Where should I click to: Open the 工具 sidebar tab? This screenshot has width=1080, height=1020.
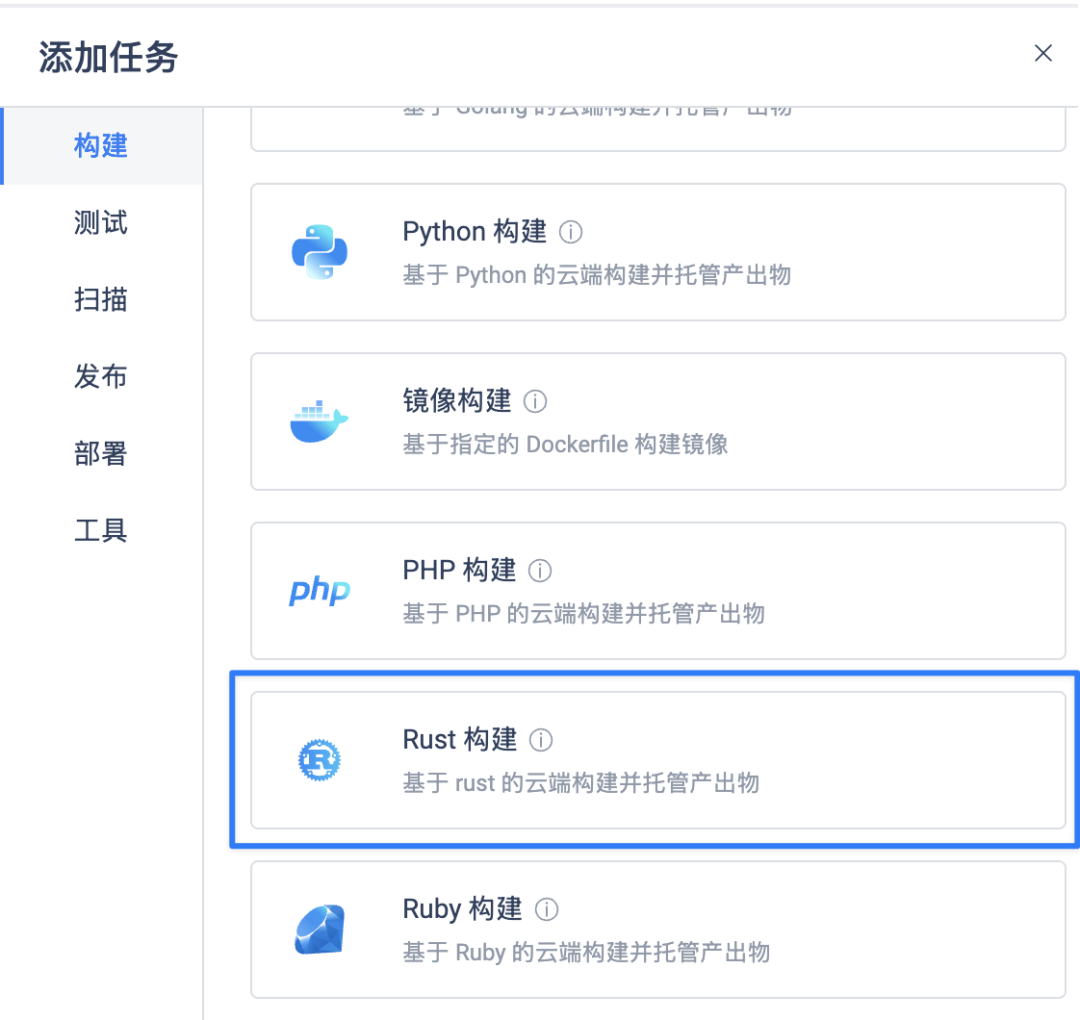tap(101, 530)
